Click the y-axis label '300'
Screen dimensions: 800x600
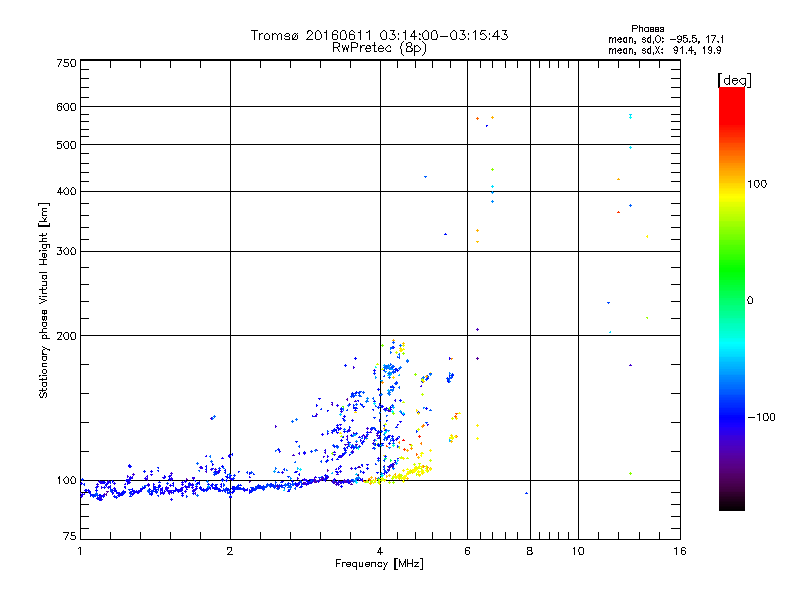66,251
